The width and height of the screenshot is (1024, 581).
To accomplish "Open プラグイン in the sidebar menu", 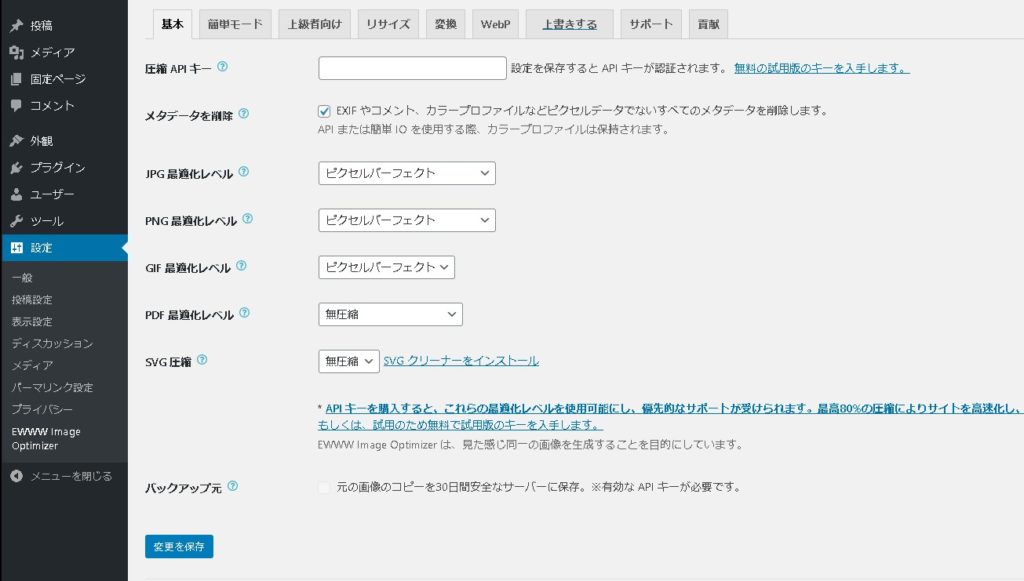I will point(57,167).
